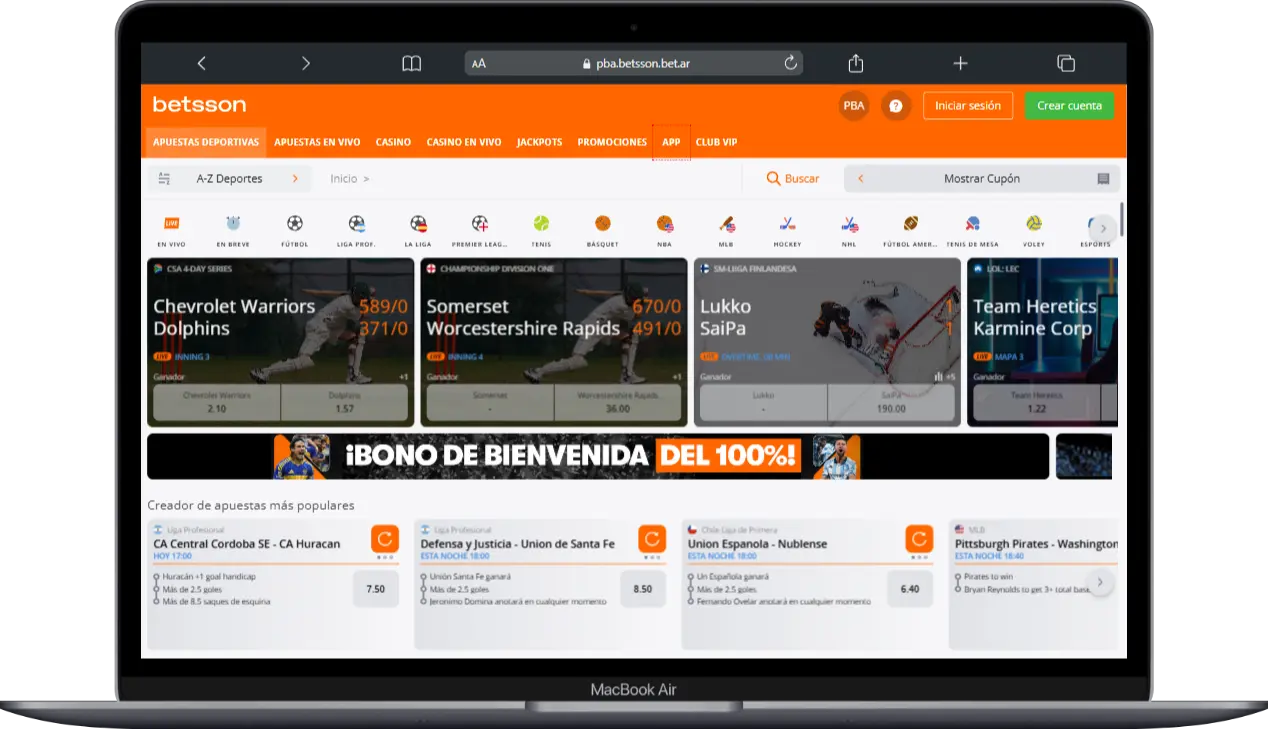Select the App tab

(x=671, y=142)
